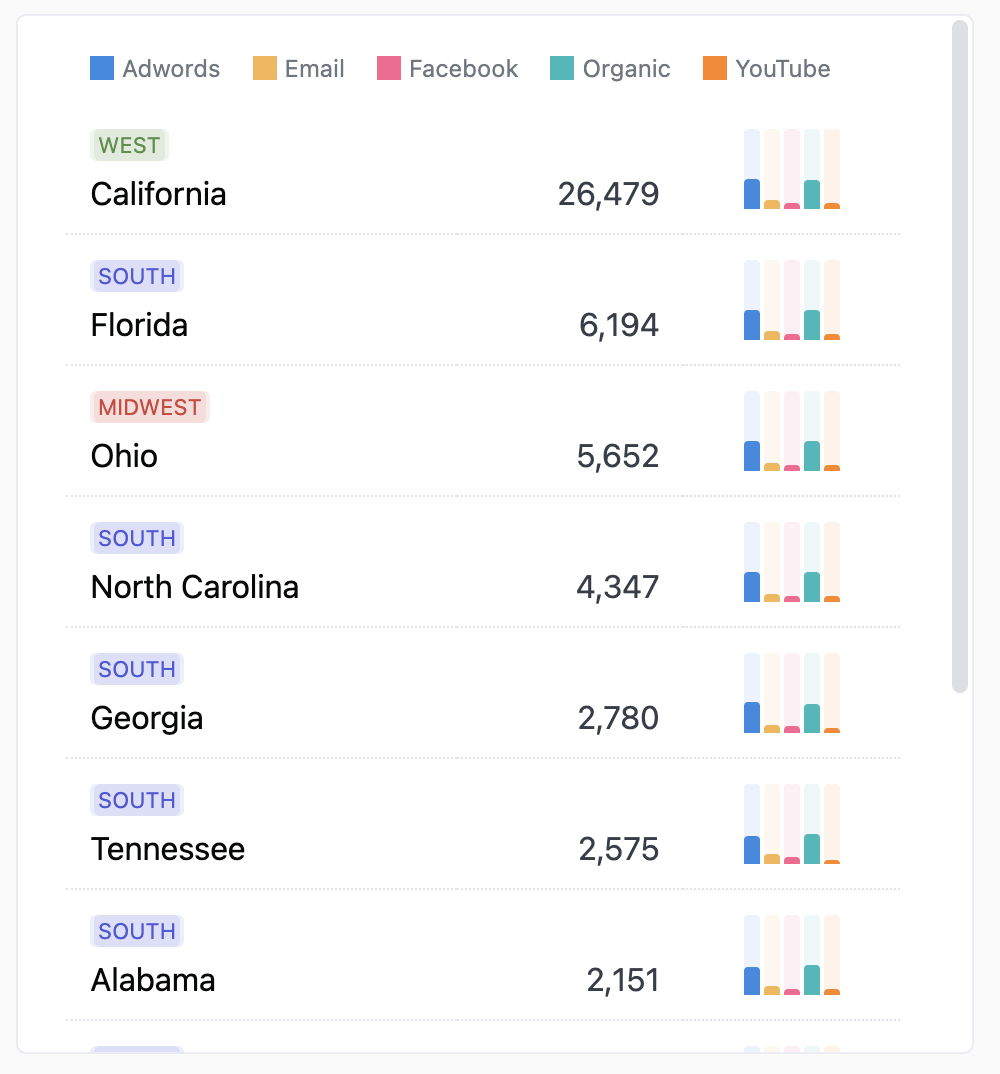
Task: Click the WEST region badge
Action: 129,145
